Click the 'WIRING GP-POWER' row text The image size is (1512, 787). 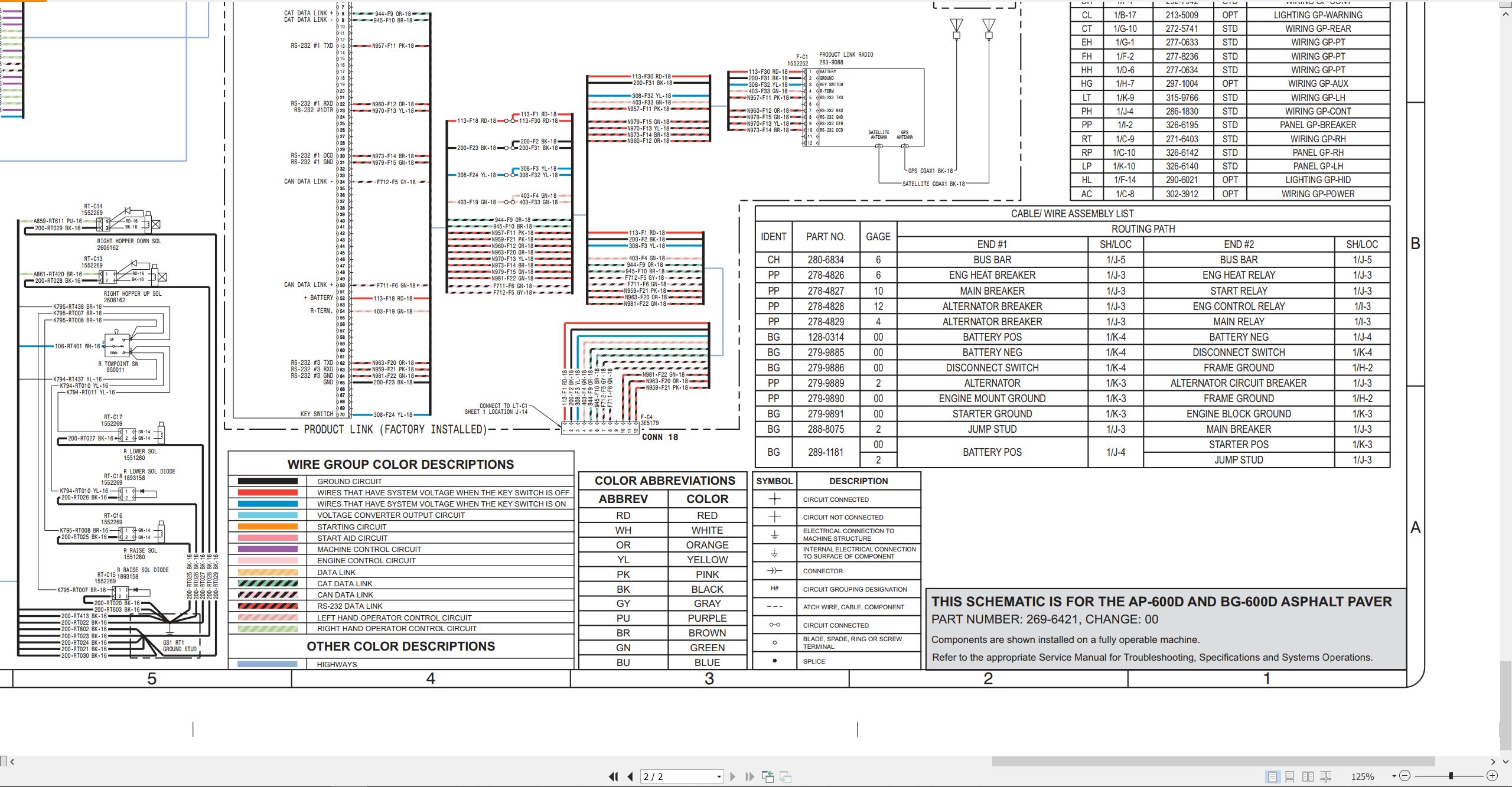click(x=1318, y=194)
